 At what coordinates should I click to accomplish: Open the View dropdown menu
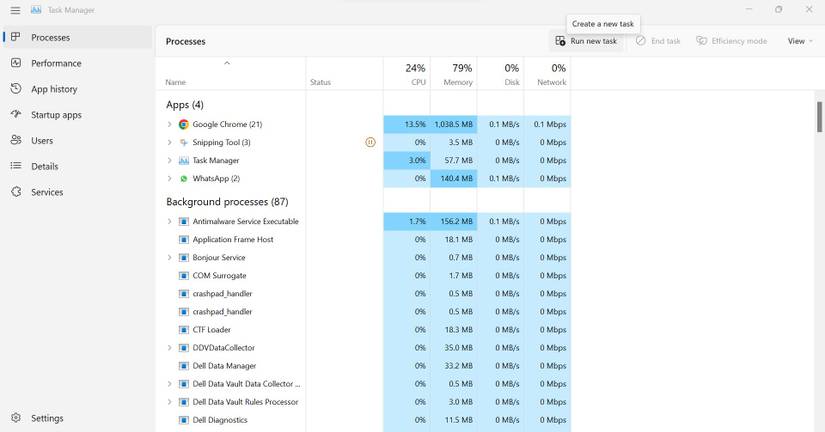800,41
